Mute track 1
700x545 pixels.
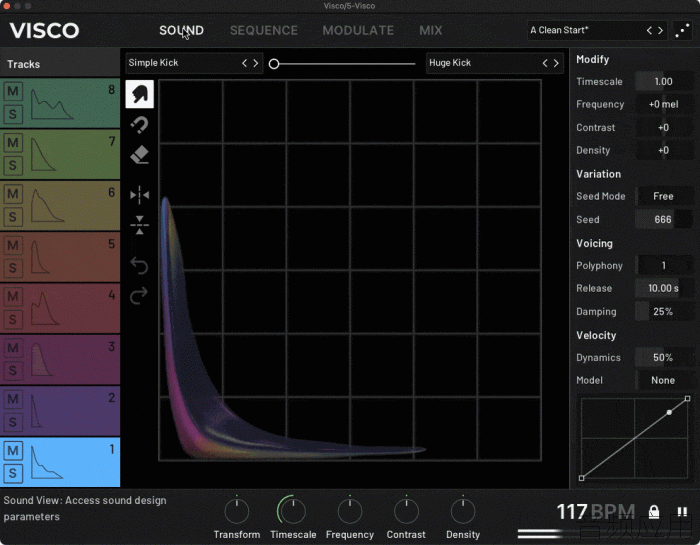(x=13, y=451)
